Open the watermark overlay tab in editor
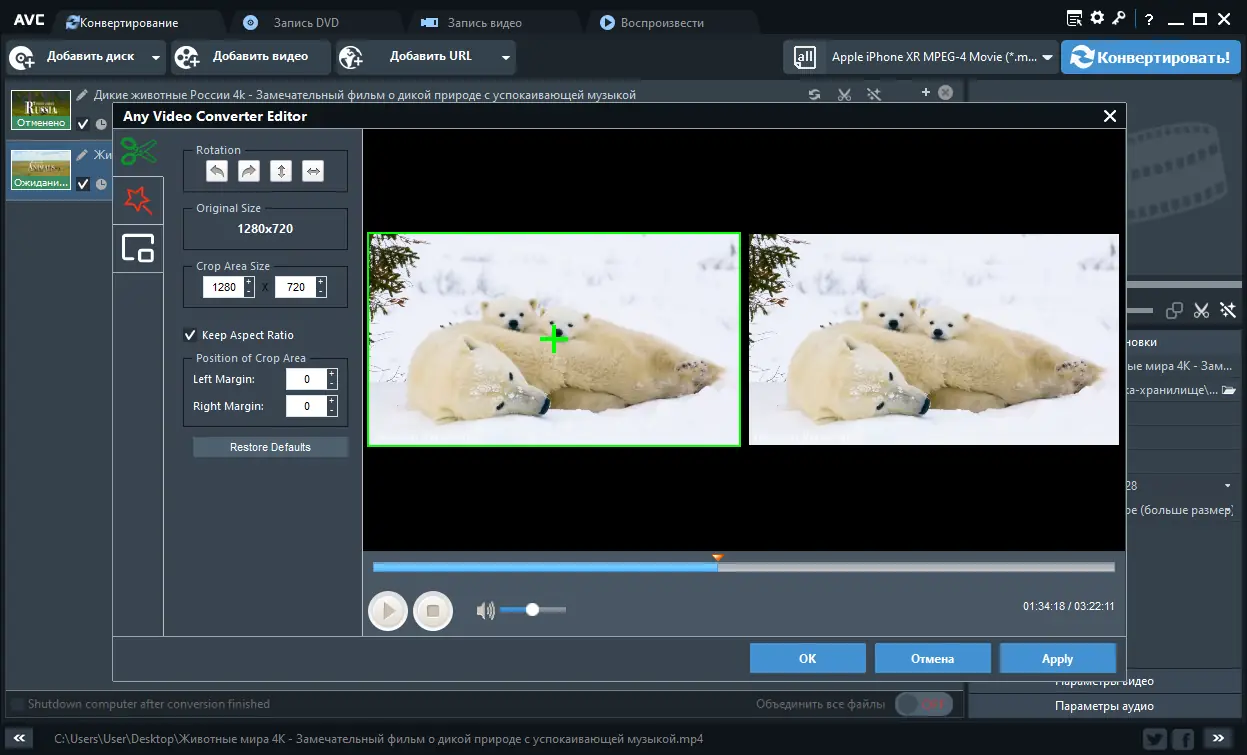 [138, 248]
